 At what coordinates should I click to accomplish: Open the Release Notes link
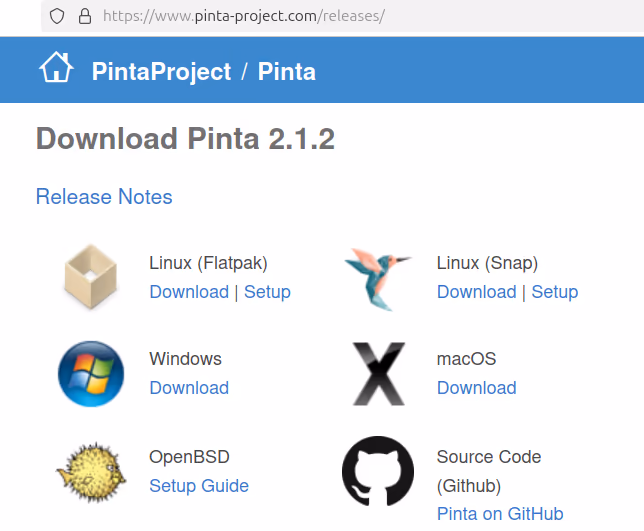(x=104, y=196)
